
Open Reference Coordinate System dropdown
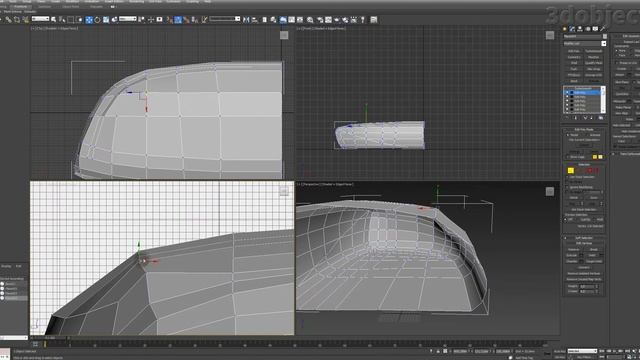(x=127, y=19)
